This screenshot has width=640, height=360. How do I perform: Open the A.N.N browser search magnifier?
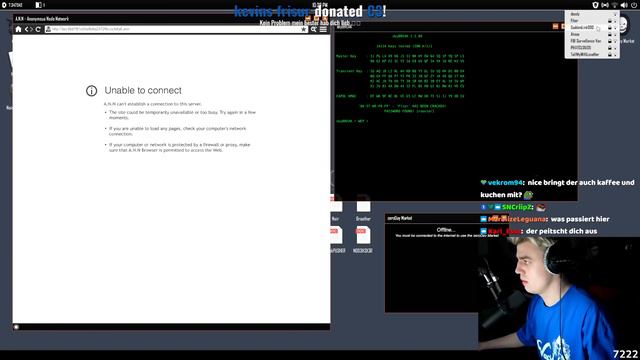[313, 29]
